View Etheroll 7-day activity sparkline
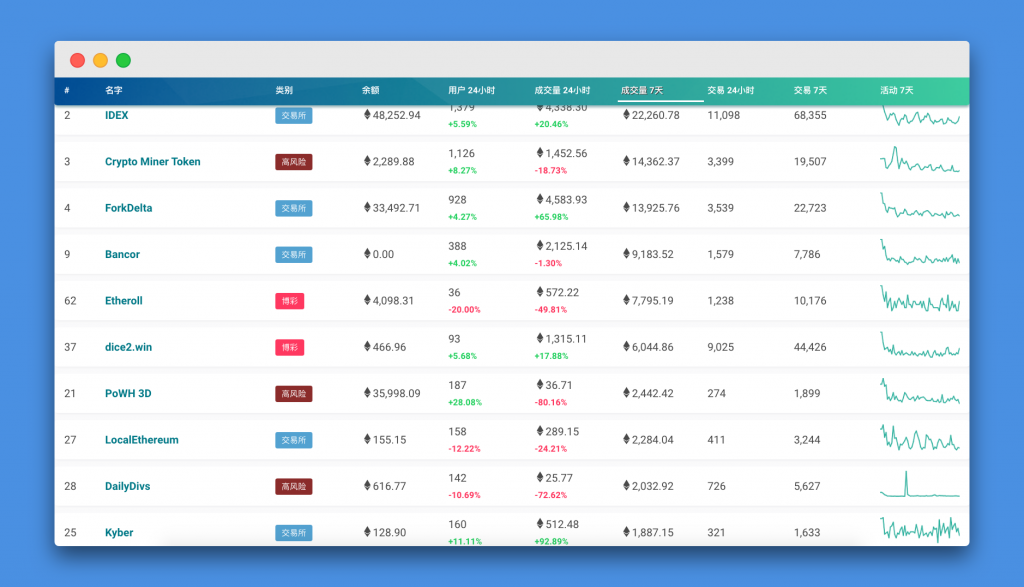The width and height of the screenshot is (1024, 587). 920,299
